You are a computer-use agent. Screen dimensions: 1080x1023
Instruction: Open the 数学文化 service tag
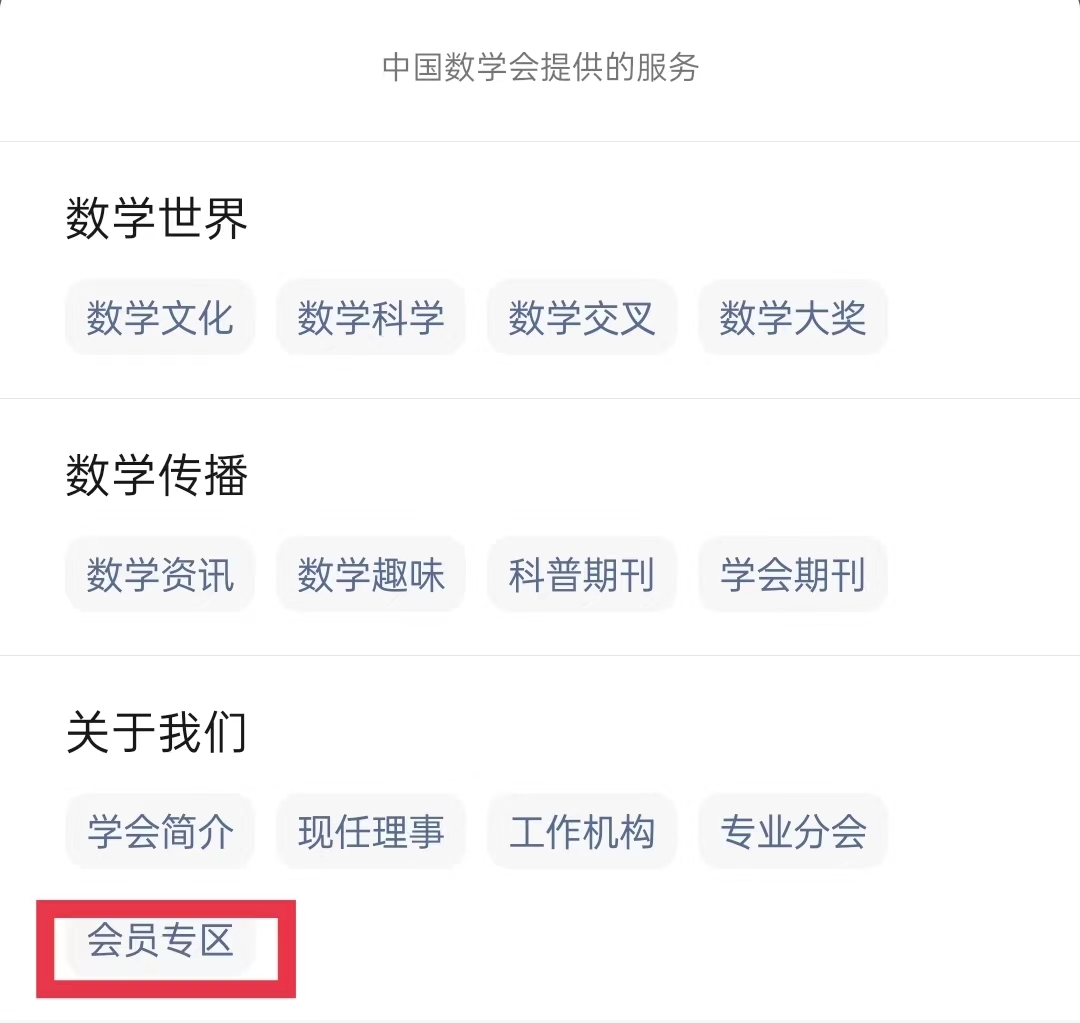tap(160, 319)
